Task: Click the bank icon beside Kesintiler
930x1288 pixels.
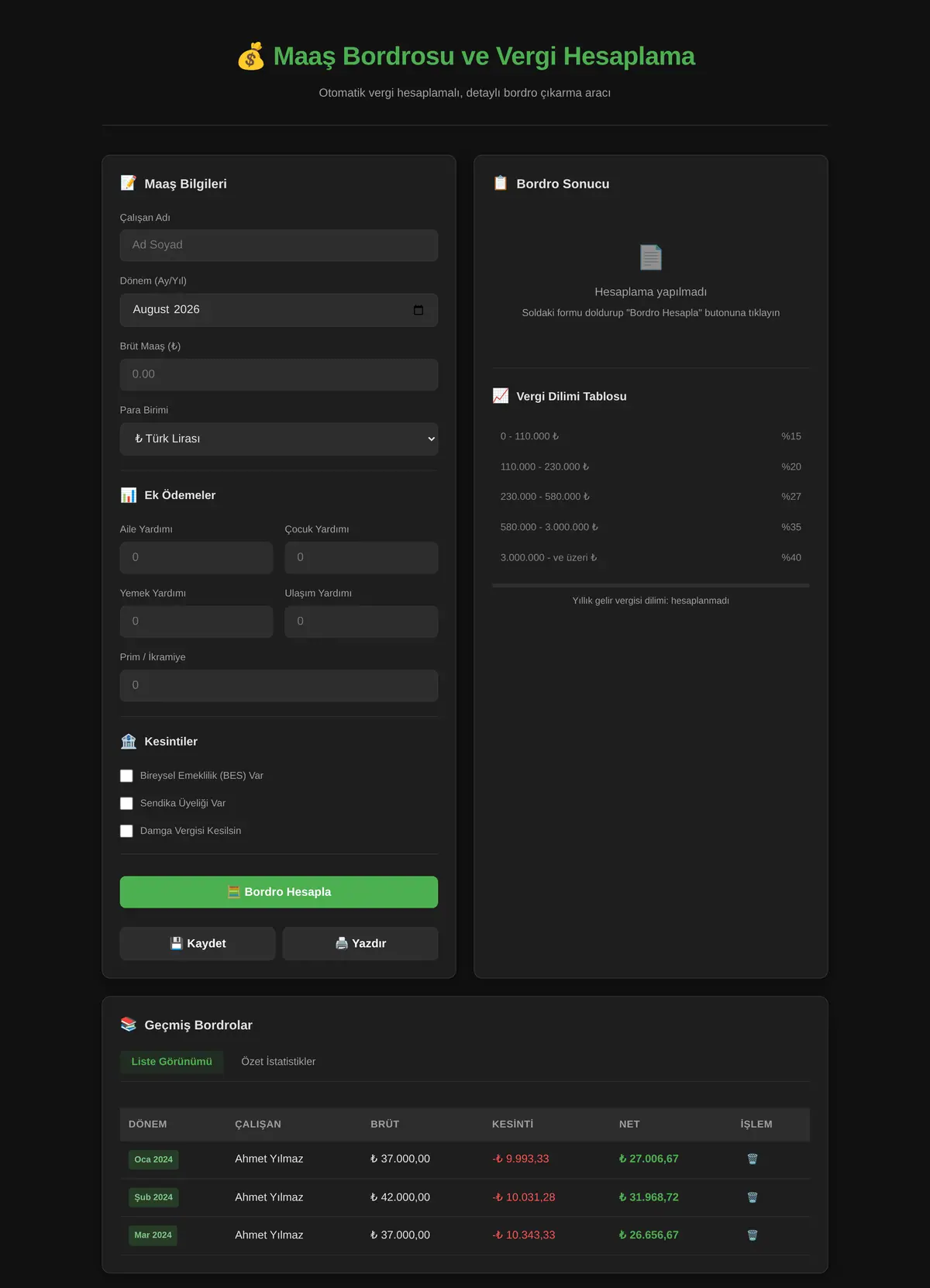Action: (129, 742)
